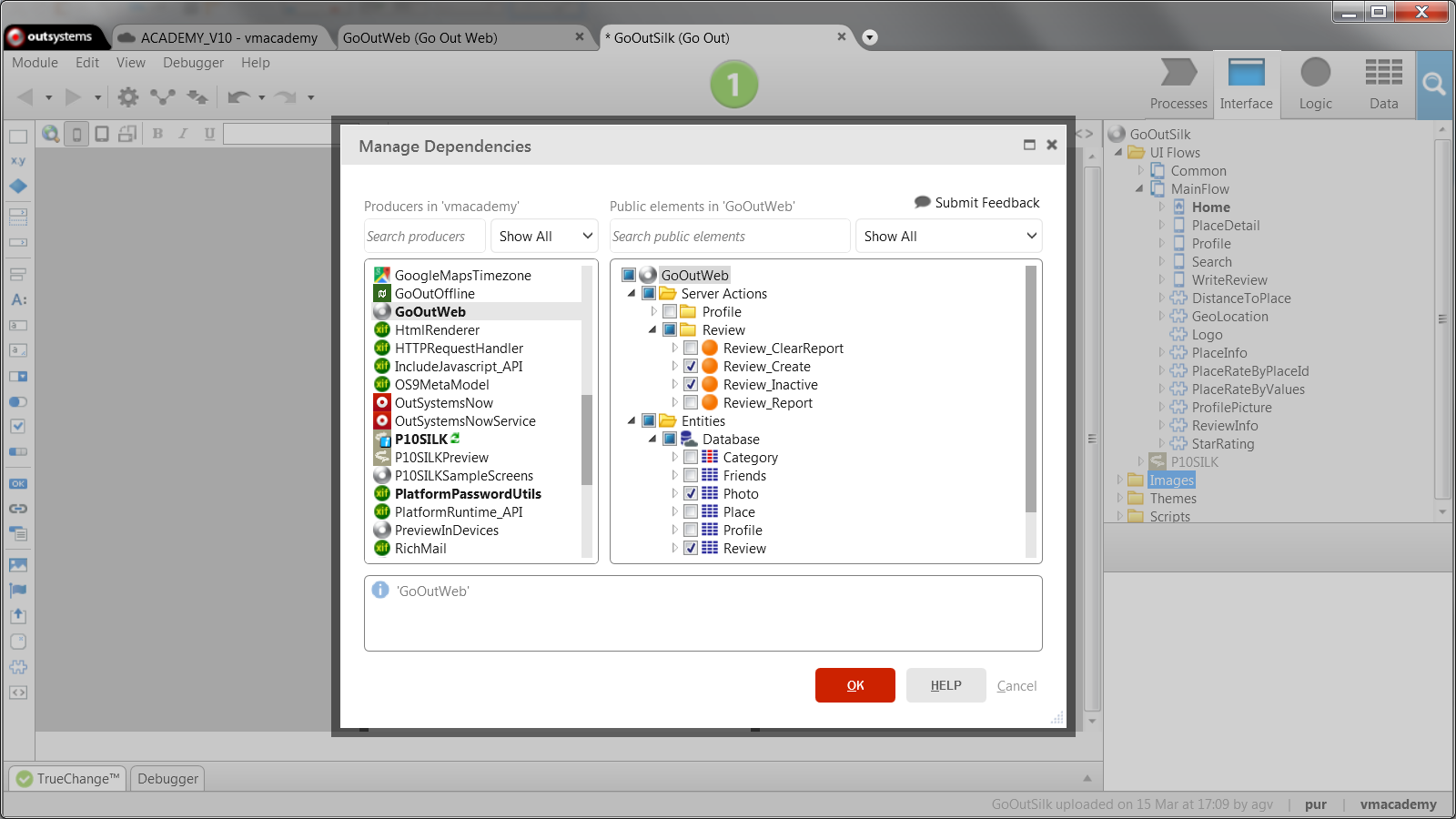Click the Manage Dependencies gear icon
Image resolution: width=1456 pixels, height=819 pixels.
click(x=128, y=96)
